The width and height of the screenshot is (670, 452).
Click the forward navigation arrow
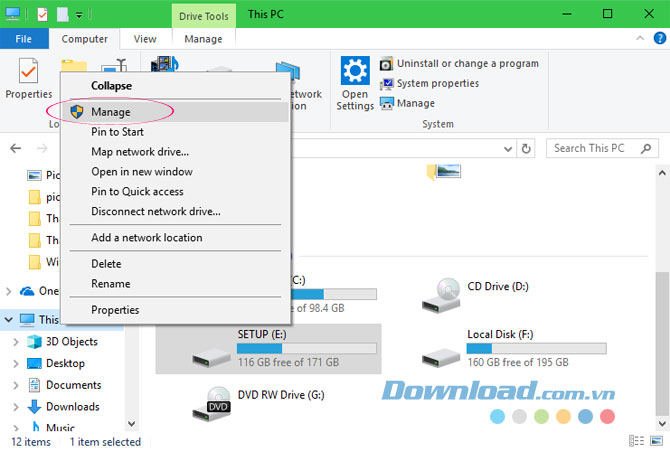[42, 148]
